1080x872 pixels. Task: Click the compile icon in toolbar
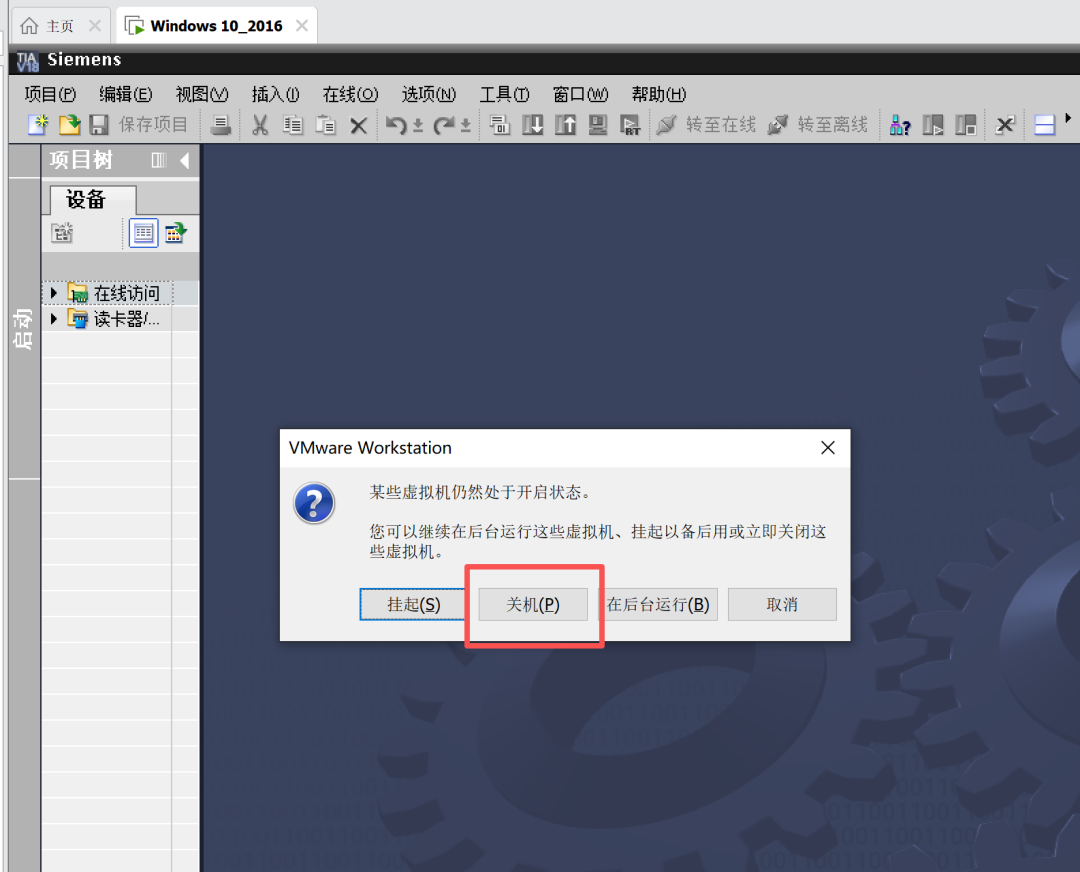pyautogui.click(x=499, y=125)
